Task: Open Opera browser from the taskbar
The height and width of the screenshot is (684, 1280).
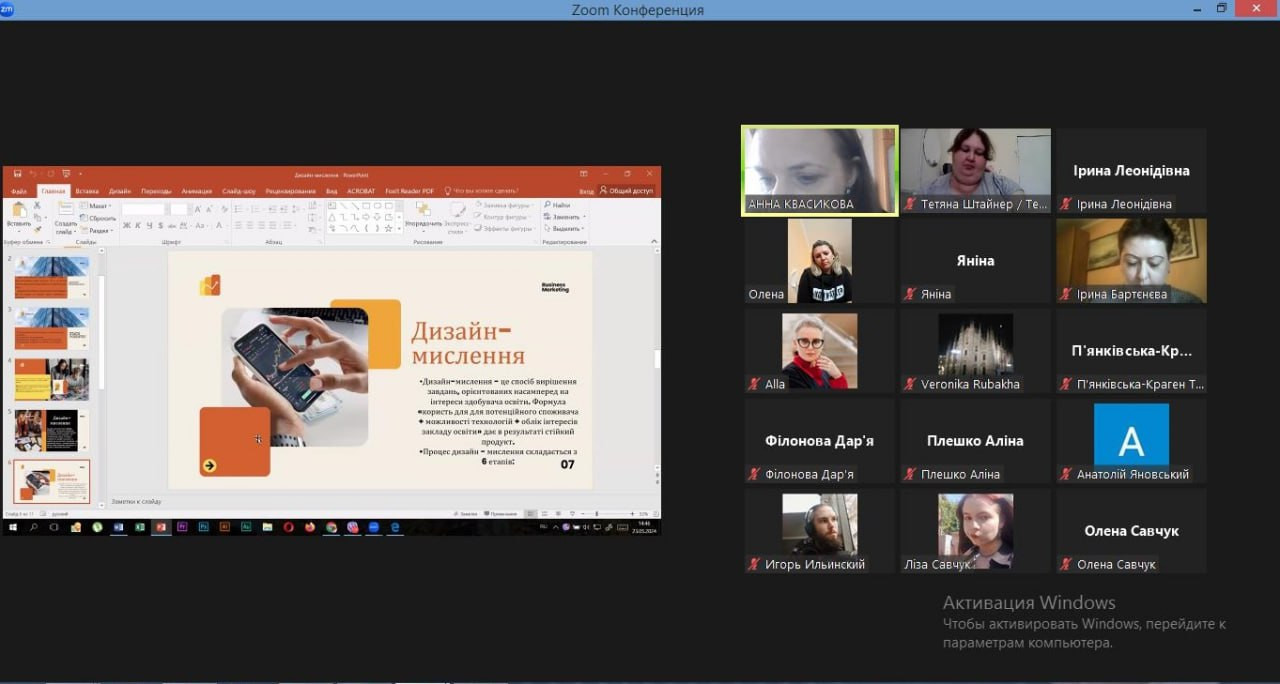Action: click(288, 527)
